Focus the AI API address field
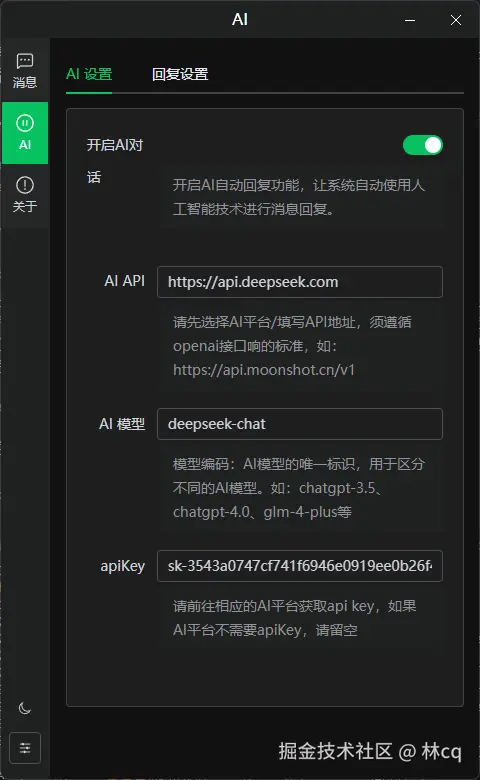The image size is (480, 780). click(x=300, y=282)
